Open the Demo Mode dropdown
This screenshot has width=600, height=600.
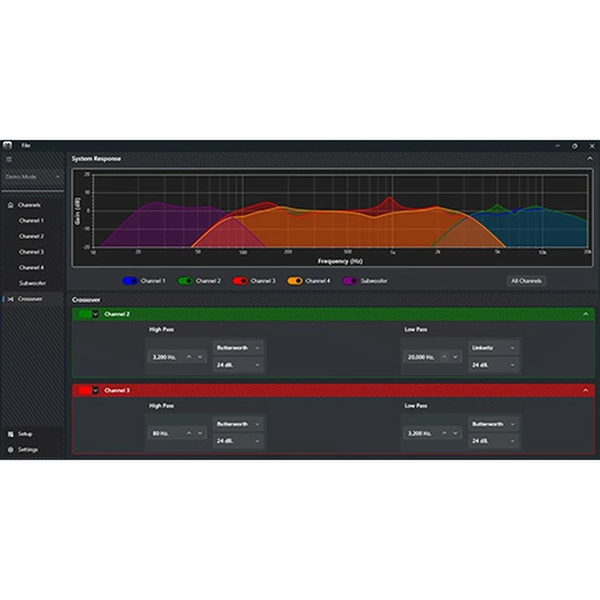(33, 178)
